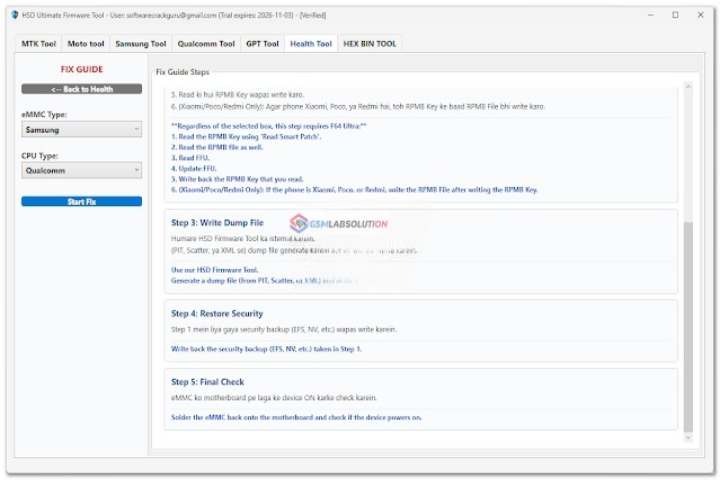Open the GPT Tool tab
Viewport: 720px width, 480px height.
click(x=262, y=44)
